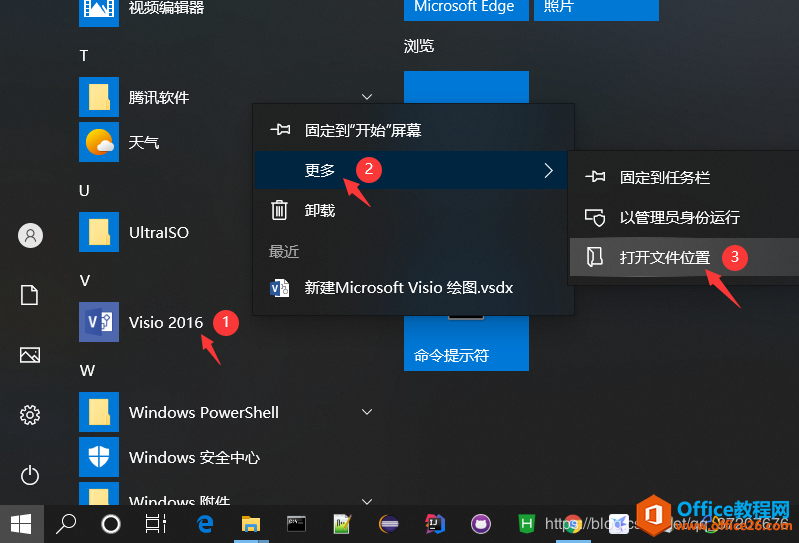Click the Windows 安全中心 label
This screenshot has height=543, width=799.
coord(194,457)
